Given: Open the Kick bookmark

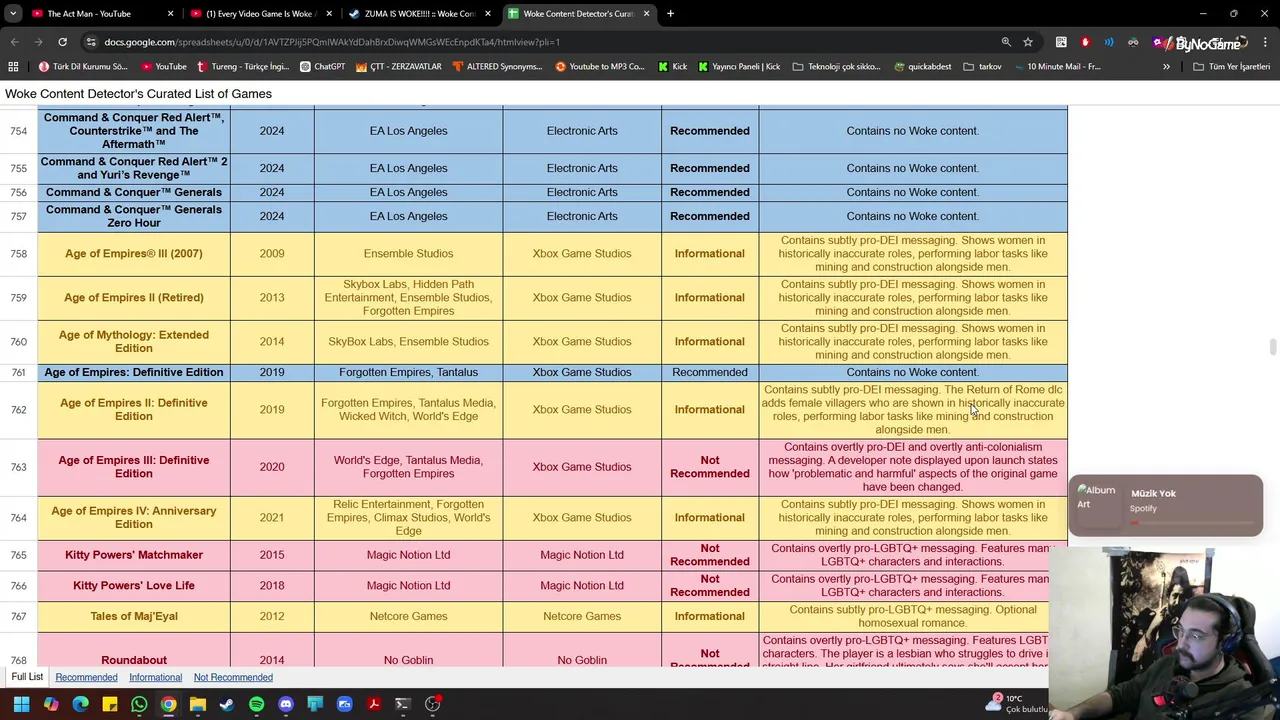Looking at the screenshot, I should [672, 67].
